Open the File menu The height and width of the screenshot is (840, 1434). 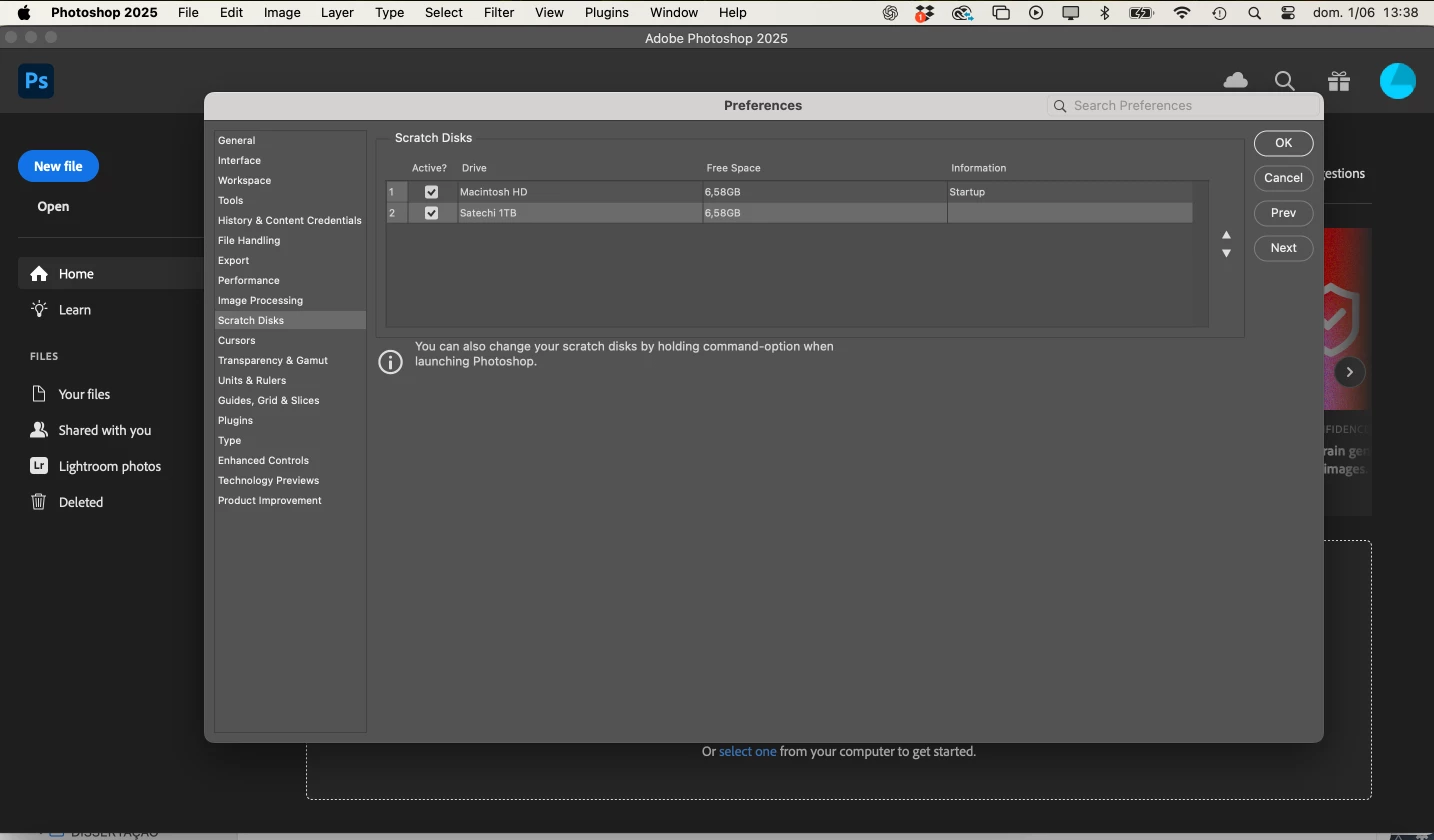point(188,13)
